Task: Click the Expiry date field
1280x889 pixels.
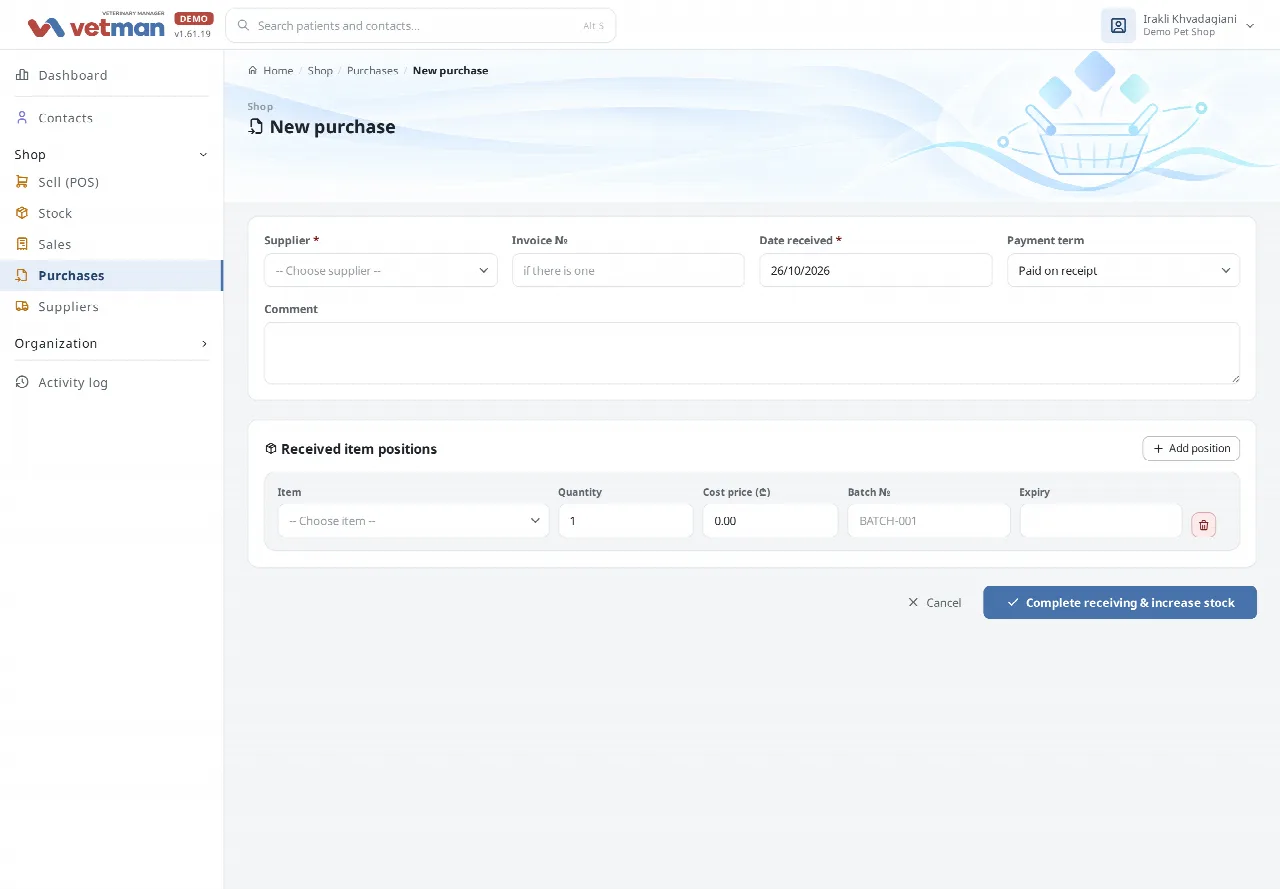Action: (x=1101, y=521)
